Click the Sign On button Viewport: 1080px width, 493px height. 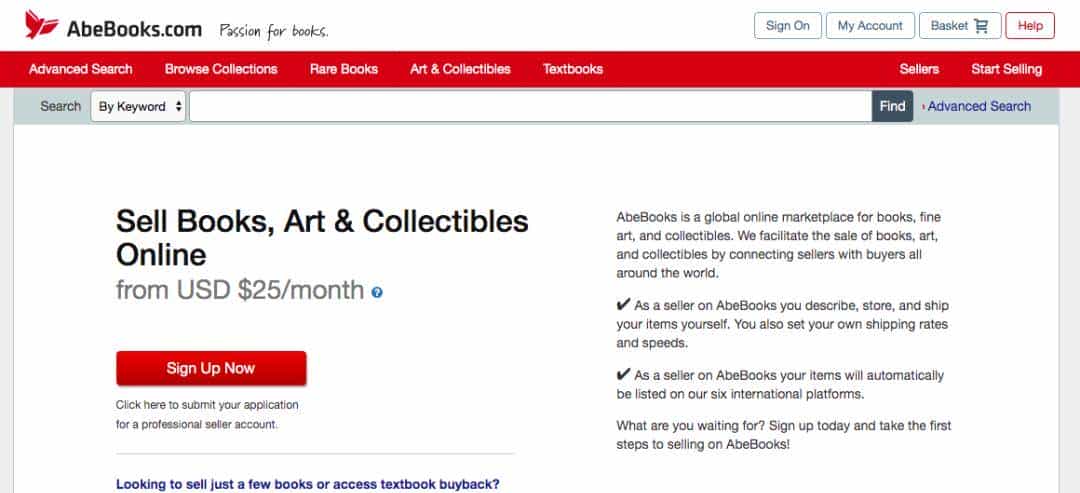pyautogui.click(x=788, y=26)
